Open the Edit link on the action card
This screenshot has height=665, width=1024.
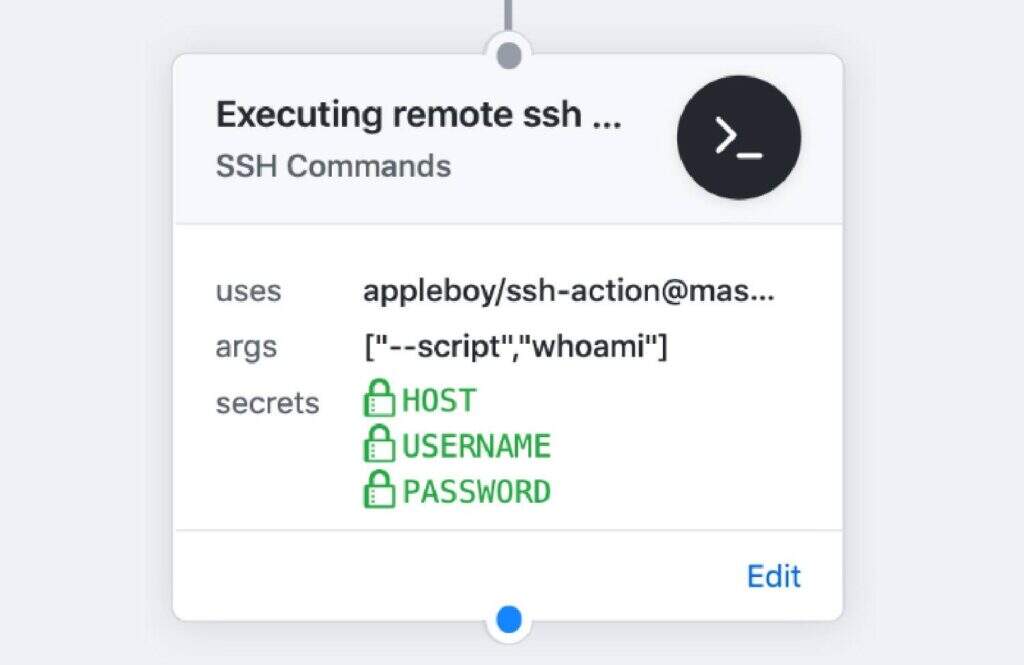coord(774,576)
